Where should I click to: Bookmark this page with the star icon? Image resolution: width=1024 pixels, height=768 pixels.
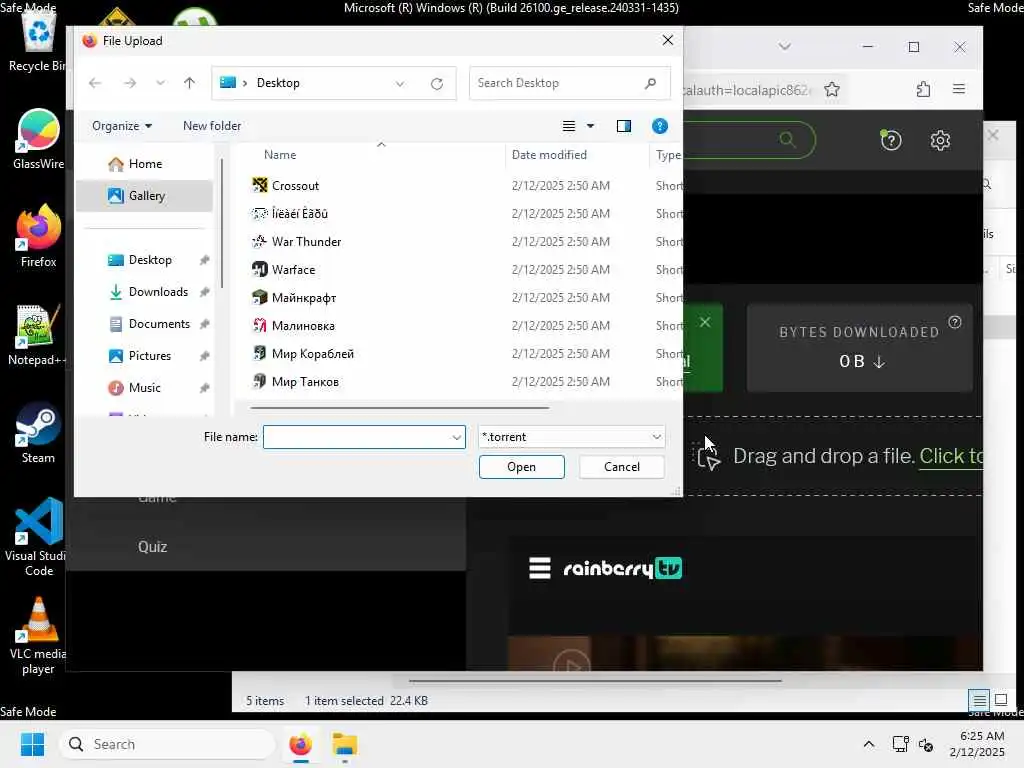(x=832, y=89)
